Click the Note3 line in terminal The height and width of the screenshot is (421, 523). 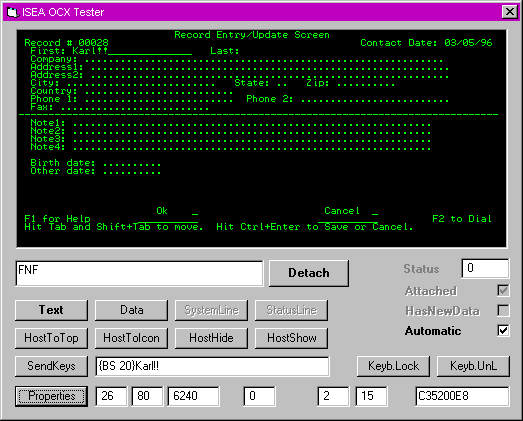[x=252, y=139]
